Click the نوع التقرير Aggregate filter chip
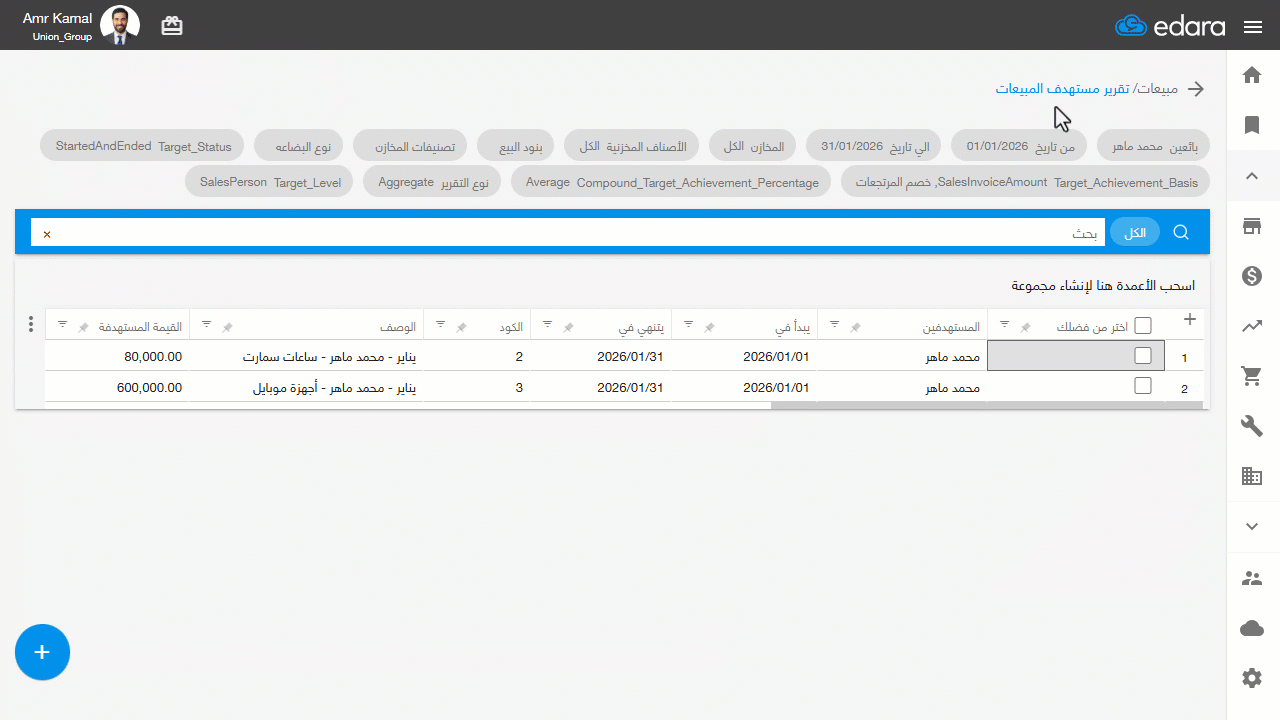The height and width of the screenshot is (720, 1280). click(x=433, y=183)
